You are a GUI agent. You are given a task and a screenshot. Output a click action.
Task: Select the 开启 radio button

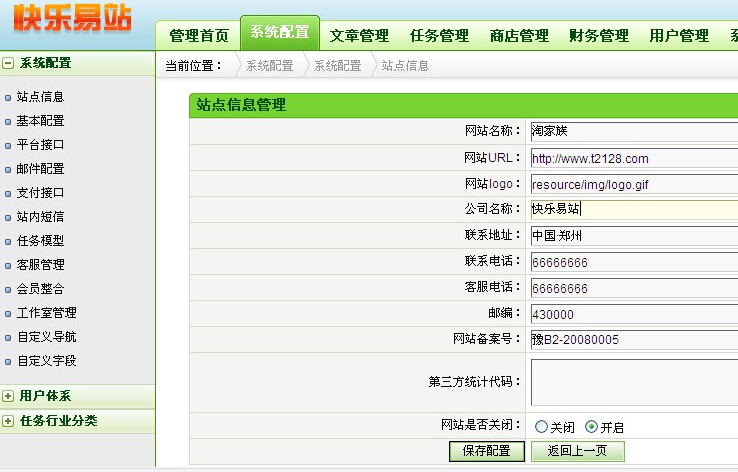[591, 427]
